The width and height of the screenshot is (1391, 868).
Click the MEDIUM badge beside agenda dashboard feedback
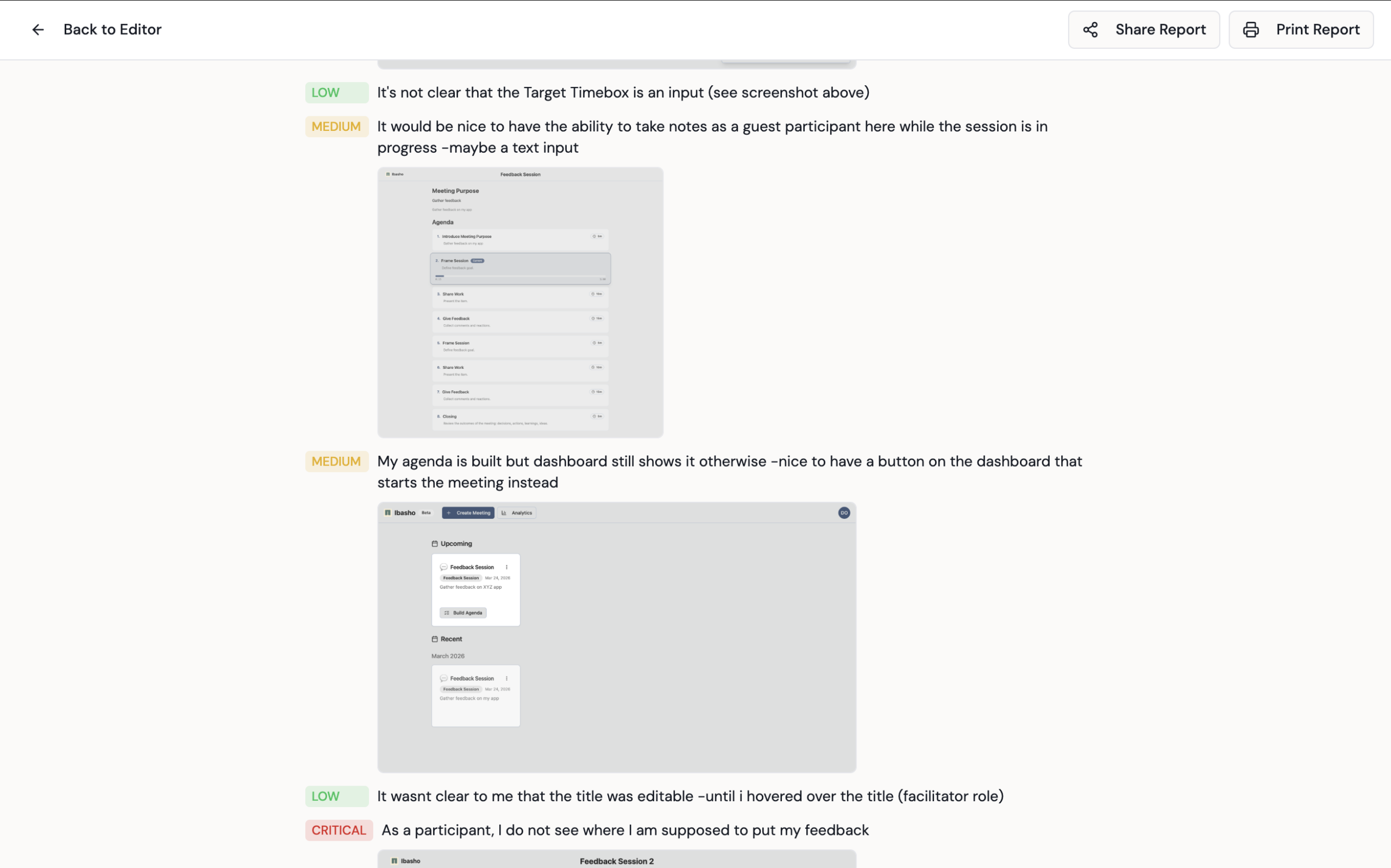[x=336, y=462]
